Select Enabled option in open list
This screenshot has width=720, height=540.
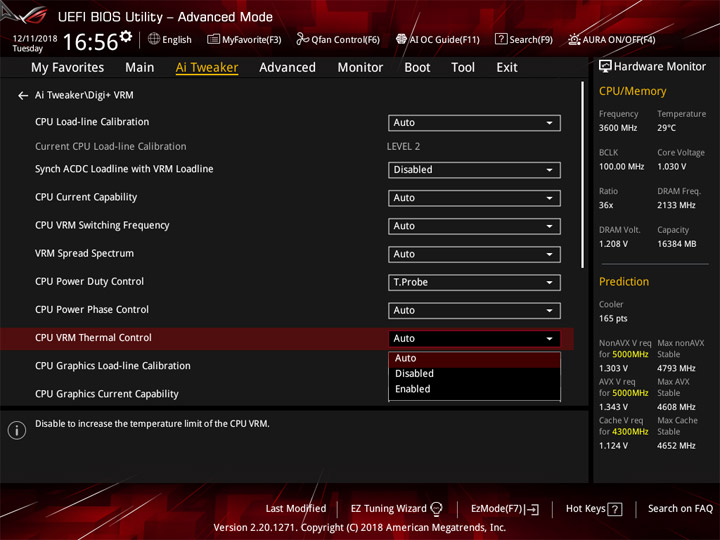point(474,389)
